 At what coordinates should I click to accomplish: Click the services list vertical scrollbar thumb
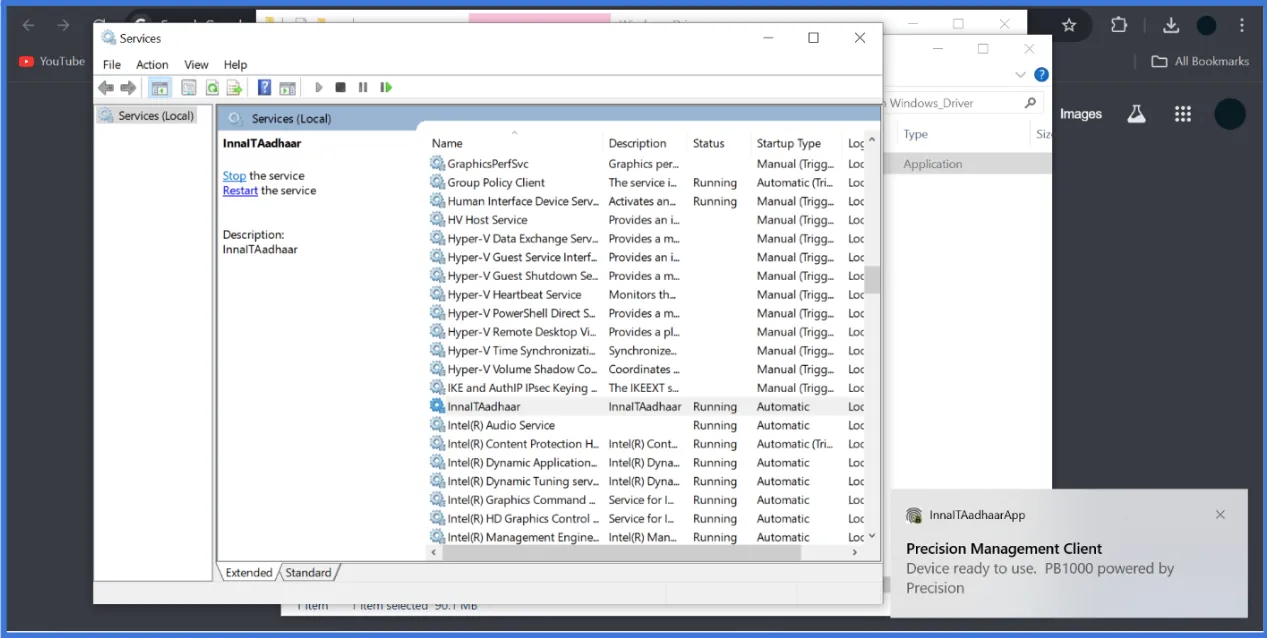(x=872, y=280)
